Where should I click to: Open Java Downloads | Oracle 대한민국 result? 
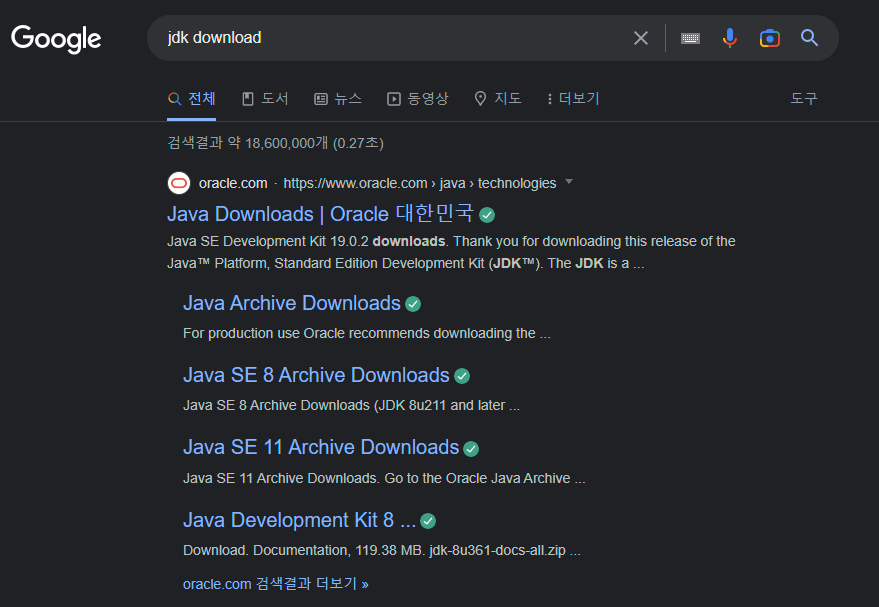320,214
